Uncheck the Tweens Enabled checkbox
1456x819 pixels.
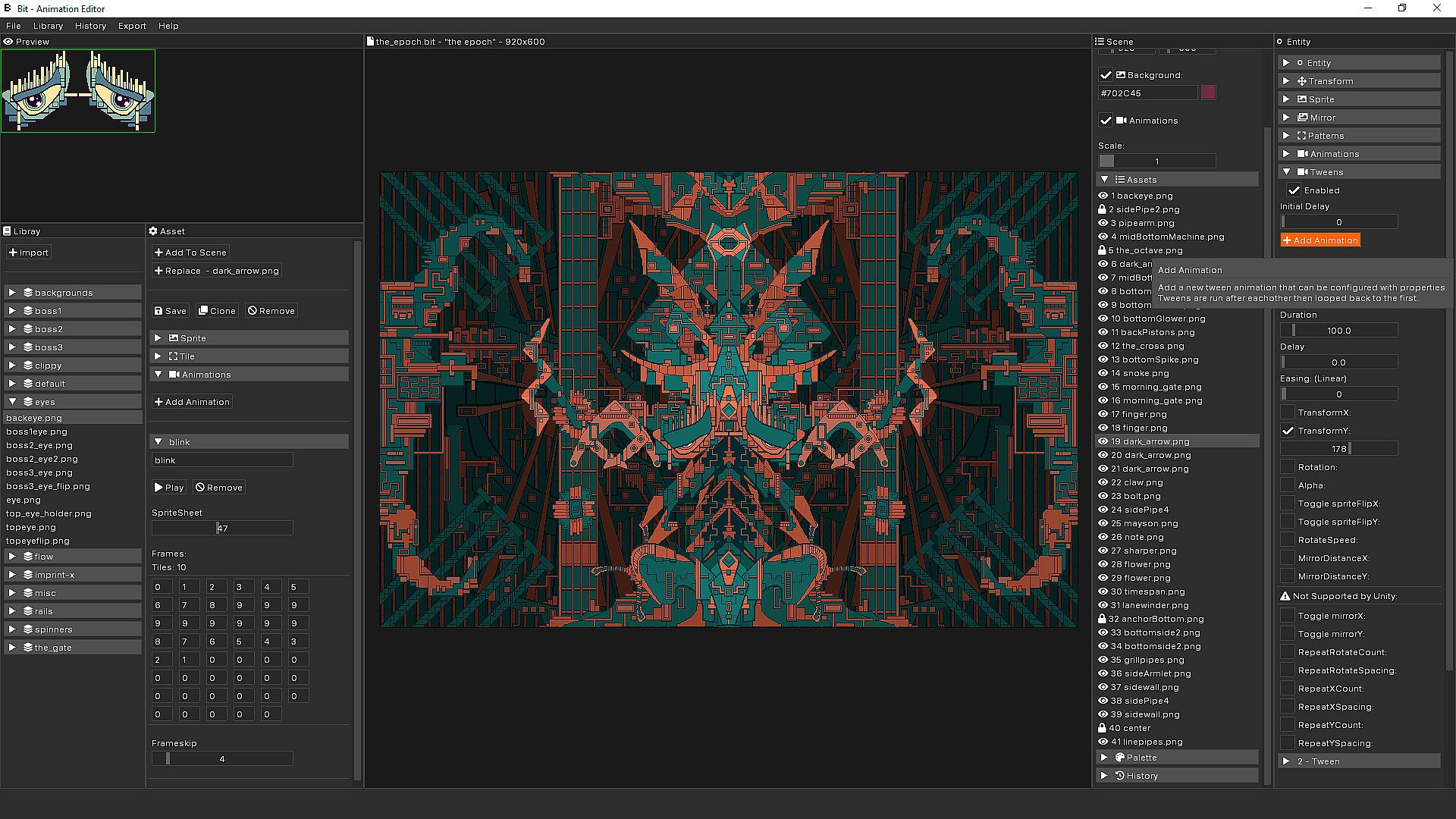pos(1294,190)
